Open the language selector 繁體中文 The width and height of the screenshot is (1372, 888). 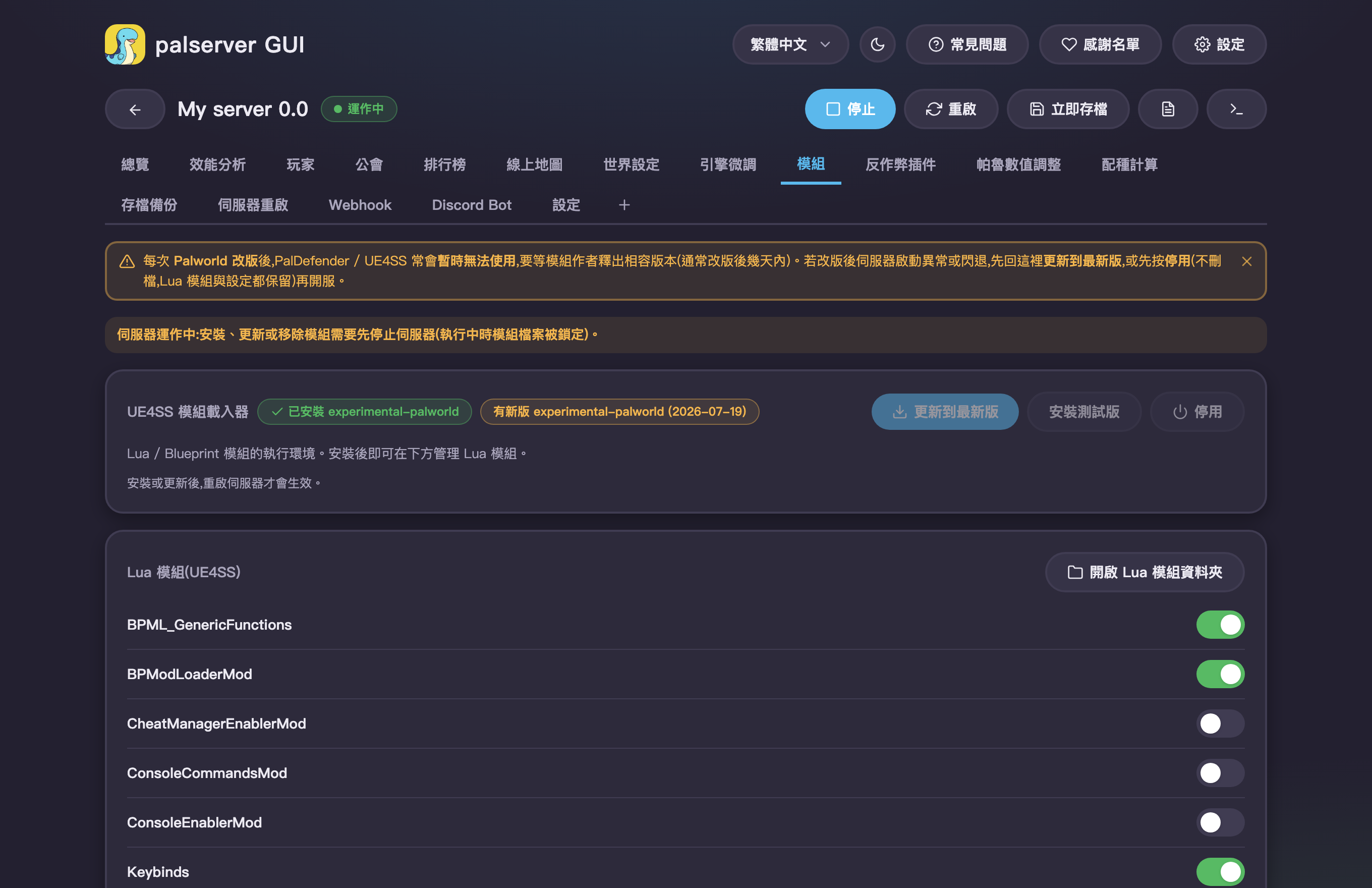pos(790,44)
